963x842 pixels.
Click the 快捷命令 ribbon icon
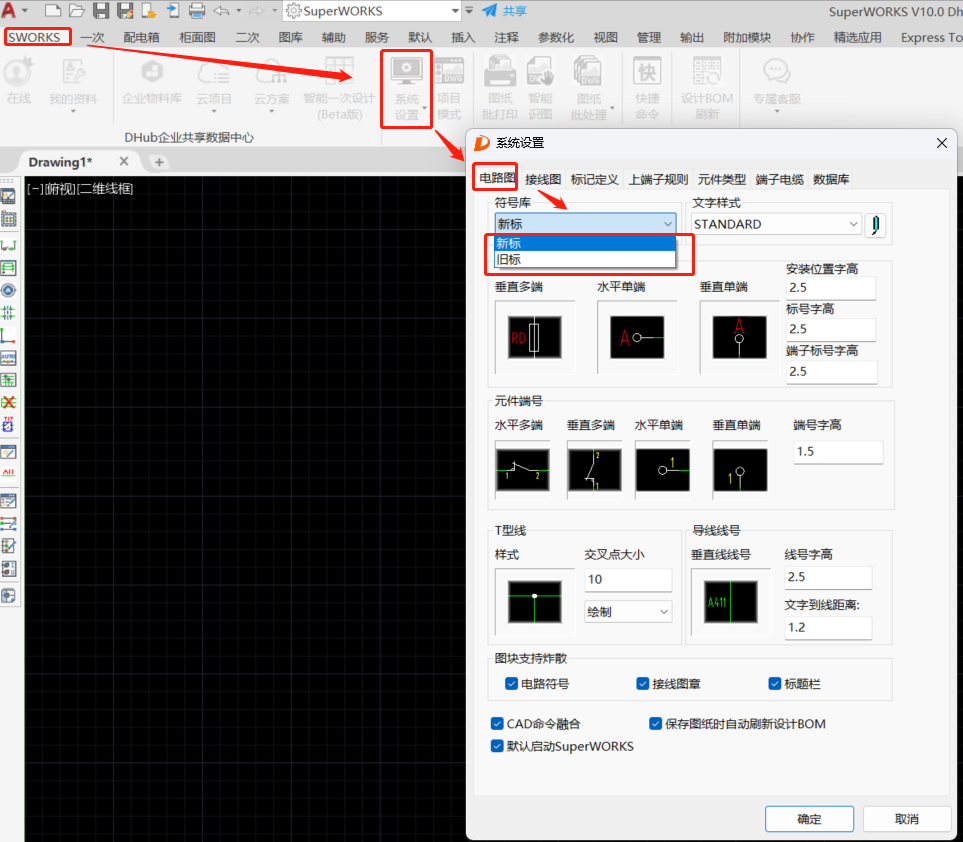[647, 88]
